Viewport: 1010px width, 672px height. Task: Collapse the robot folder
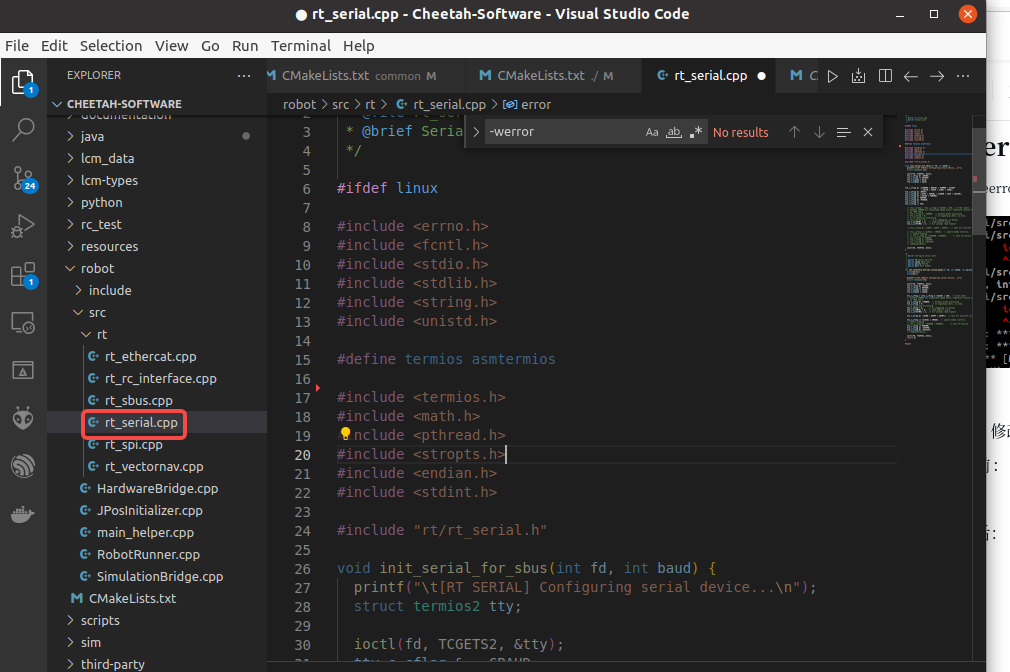(x=97, y=268)
